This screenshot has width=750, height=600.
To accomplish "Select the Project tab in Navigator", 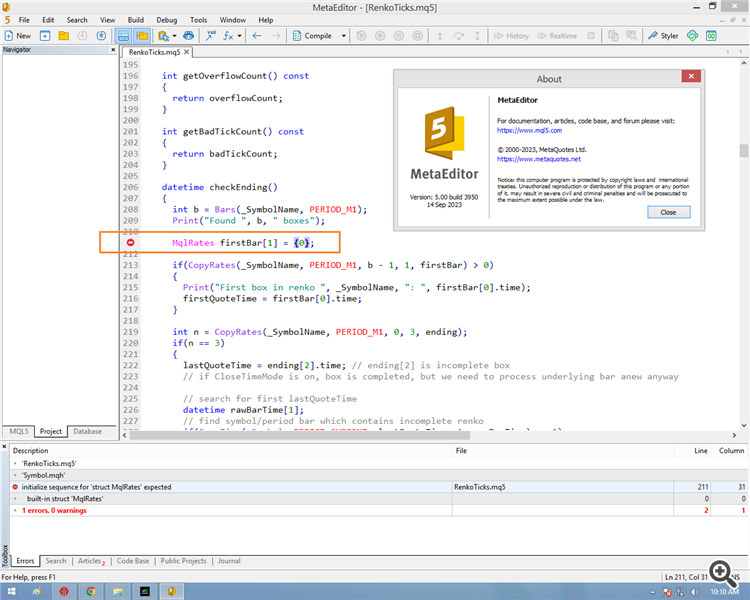I will [x=51, y=431].
